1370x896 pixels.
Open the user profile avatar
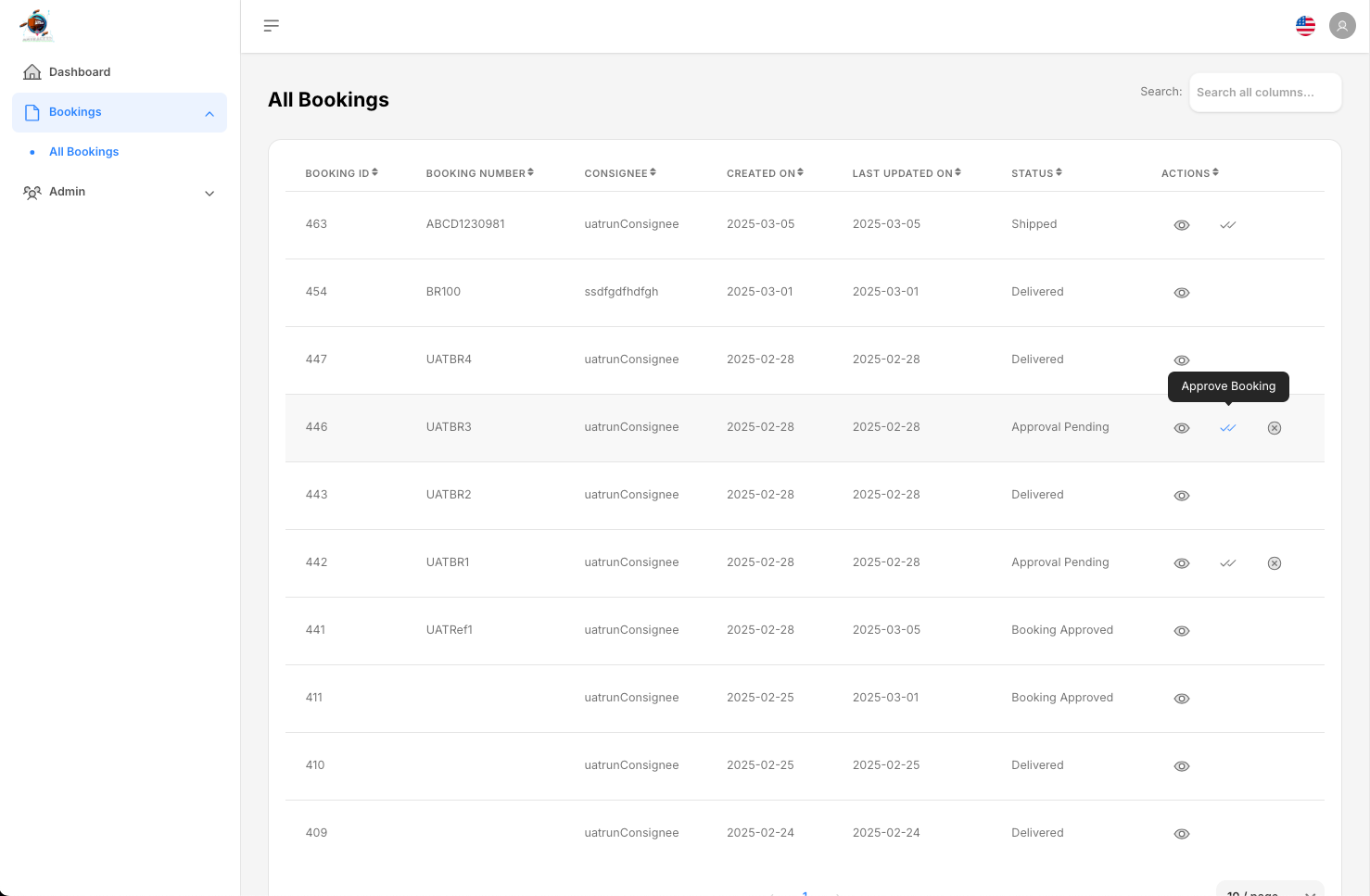point(1342,26)
